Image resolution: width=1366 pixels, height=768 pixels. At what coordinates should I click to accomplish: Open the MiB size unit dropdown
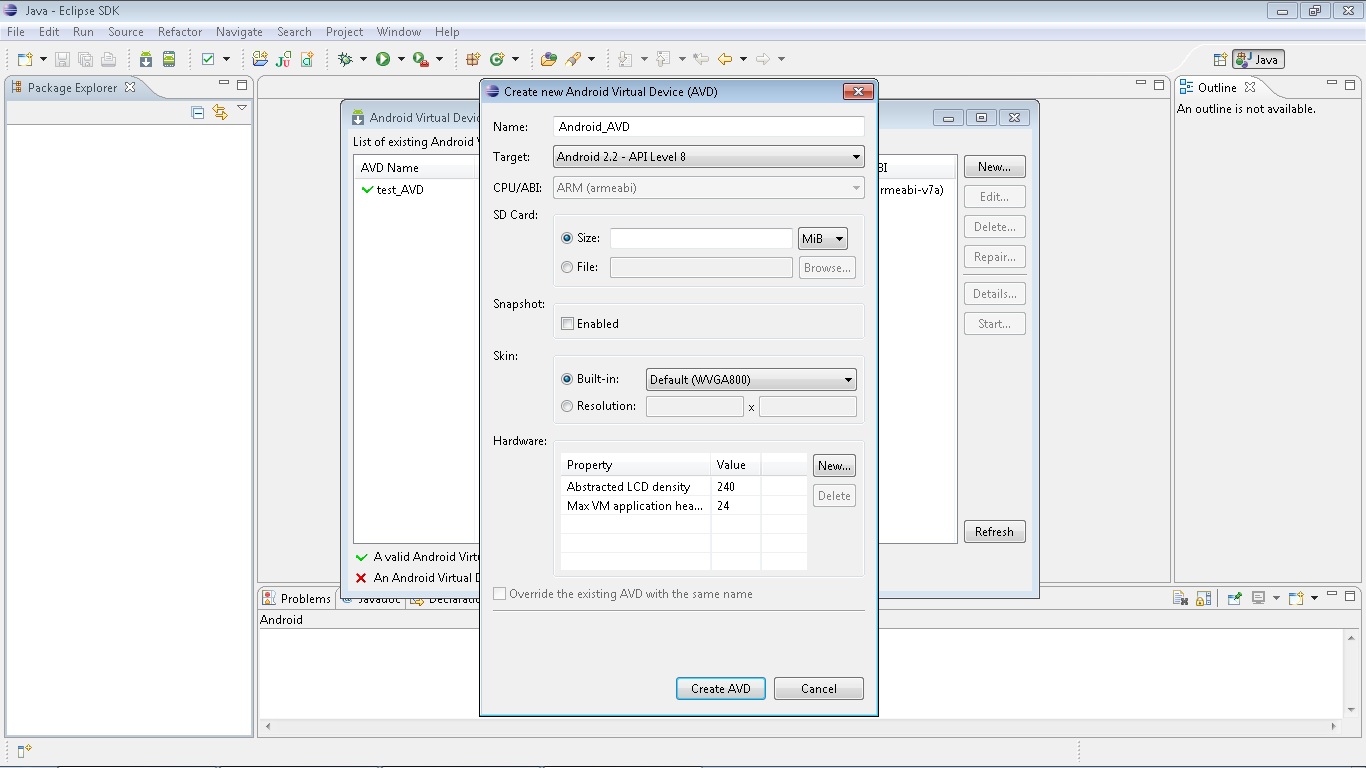[x=823, y=238]
